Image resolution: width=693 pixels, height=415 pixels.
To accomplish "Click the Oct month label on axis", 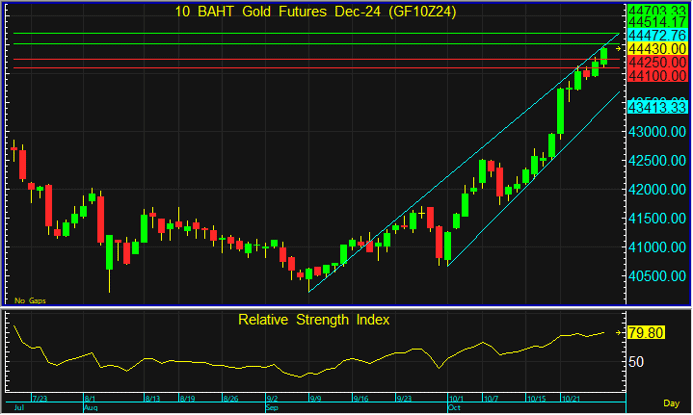I will (x=453, y=409).
